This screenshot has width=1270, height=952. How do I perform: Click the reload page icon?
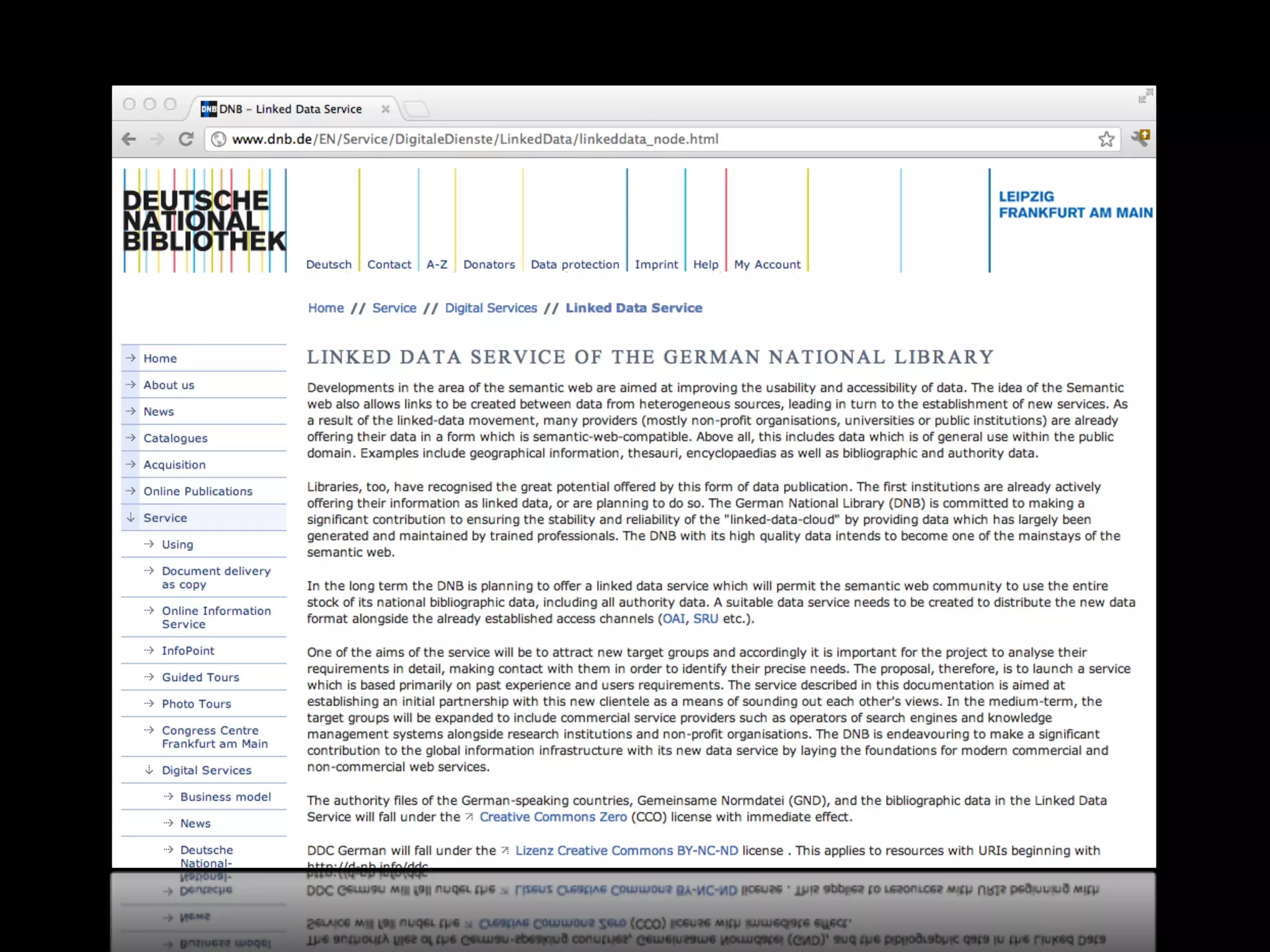coord(186,139)
